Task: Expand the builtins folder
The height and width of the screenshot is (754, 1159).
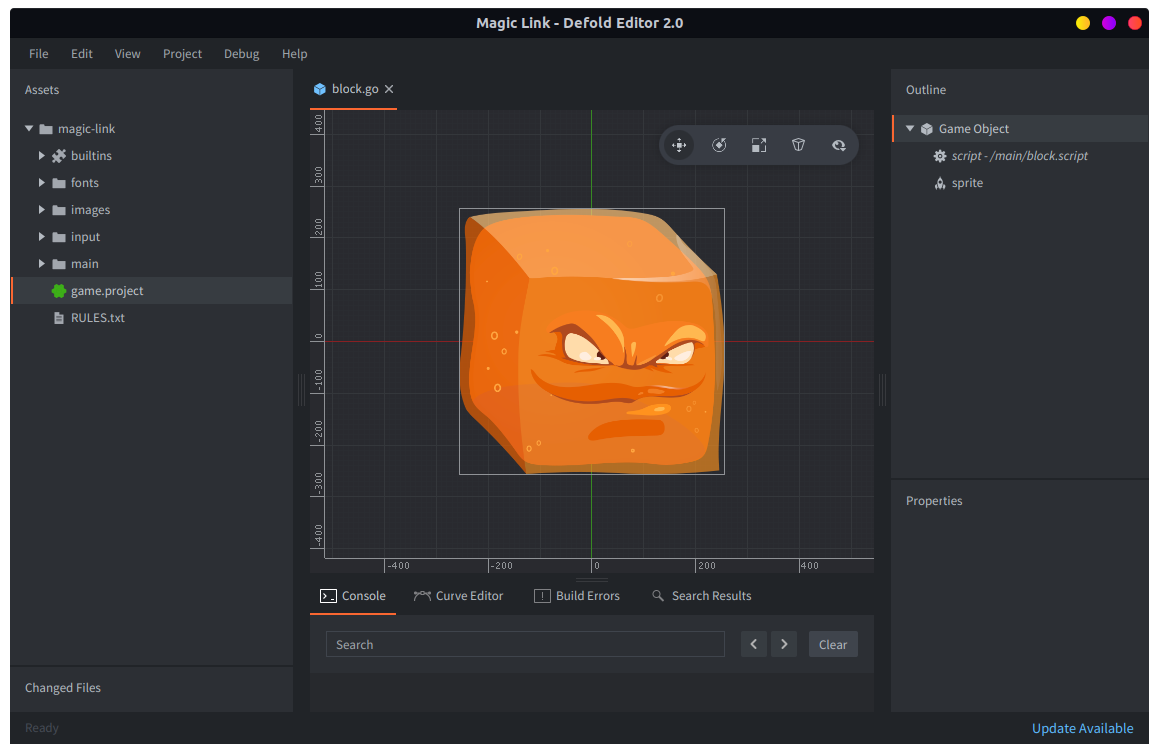Action: [x=42, y=156]
